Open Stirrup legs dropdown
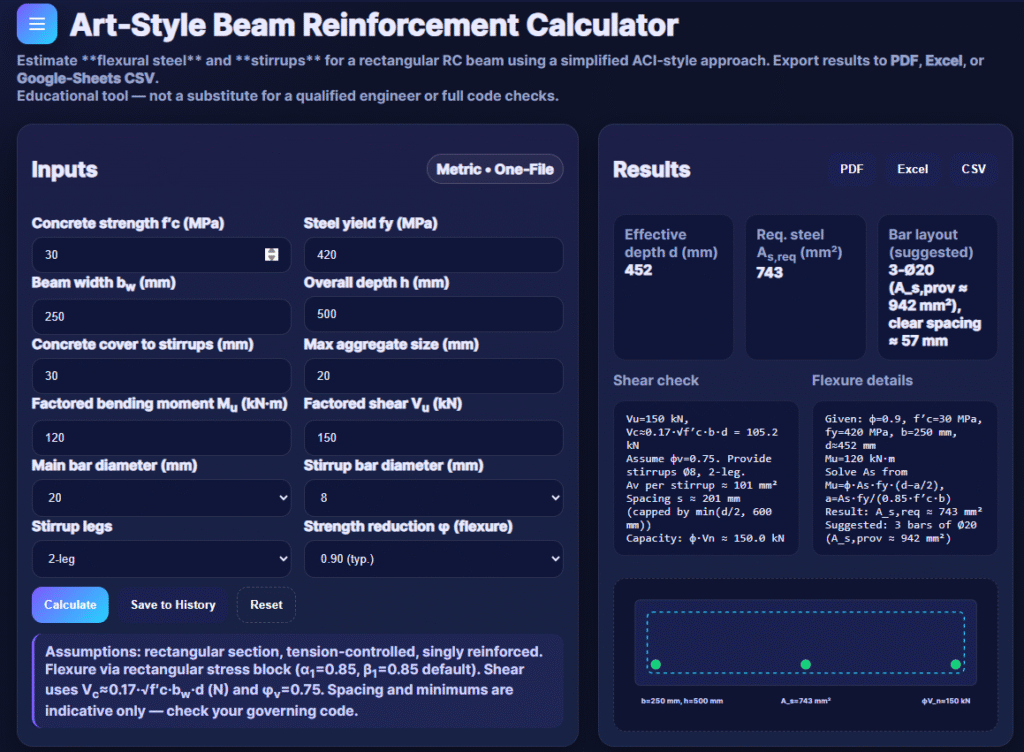This screenshot has width=1024, height=752. coord(161,559)
